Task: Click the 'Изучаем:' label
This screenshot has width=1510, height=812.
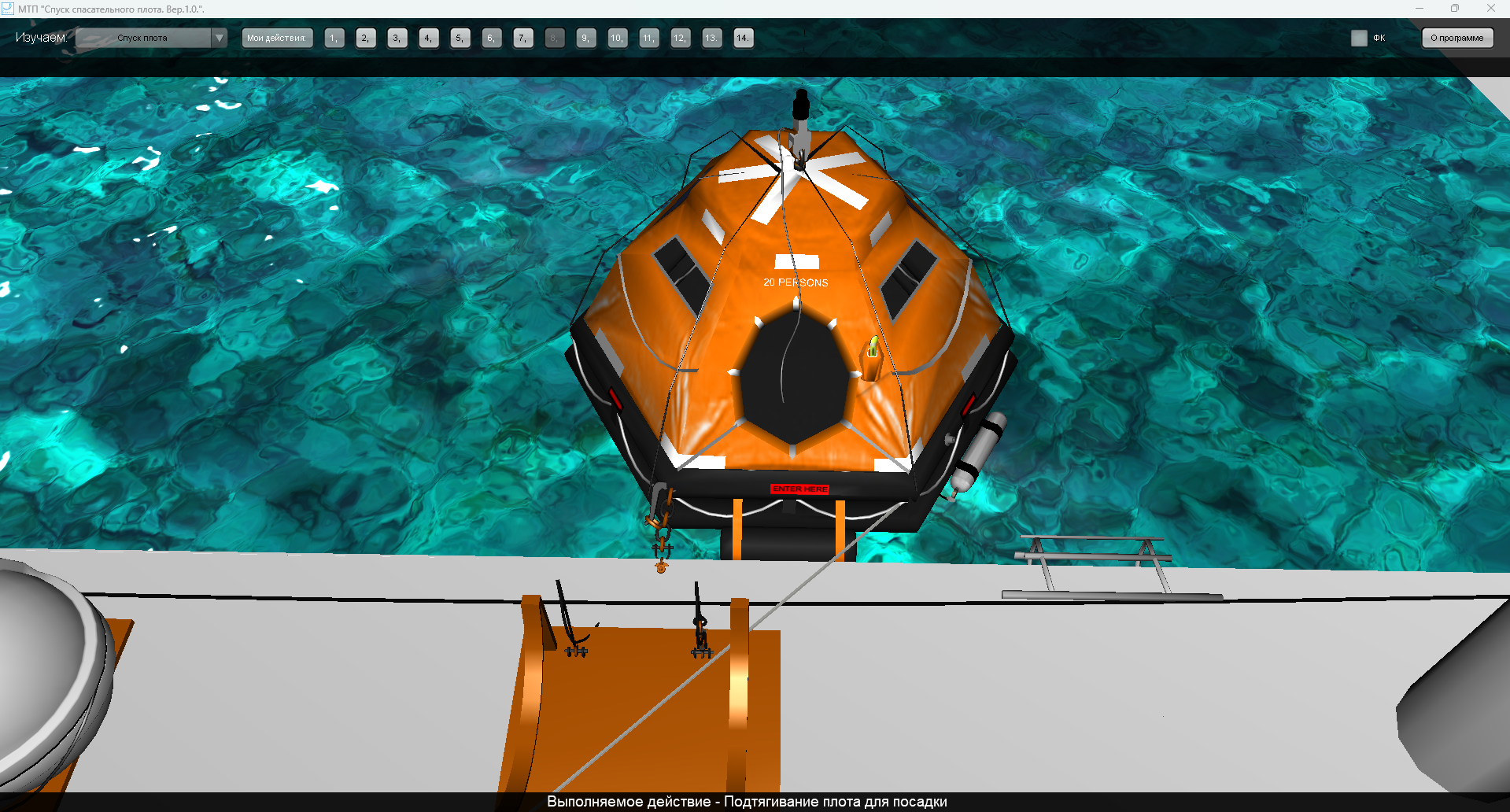Action: point(42,38)
